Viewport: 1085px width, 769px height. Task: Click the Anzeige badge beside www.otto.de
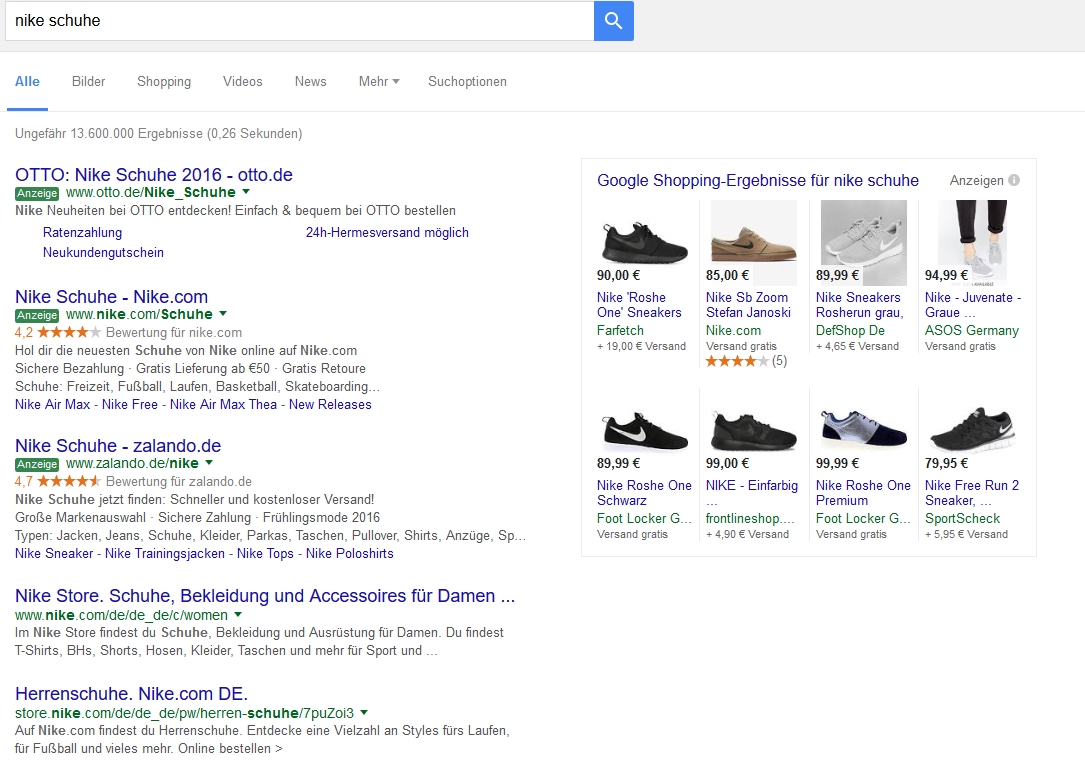click(37, 193)
